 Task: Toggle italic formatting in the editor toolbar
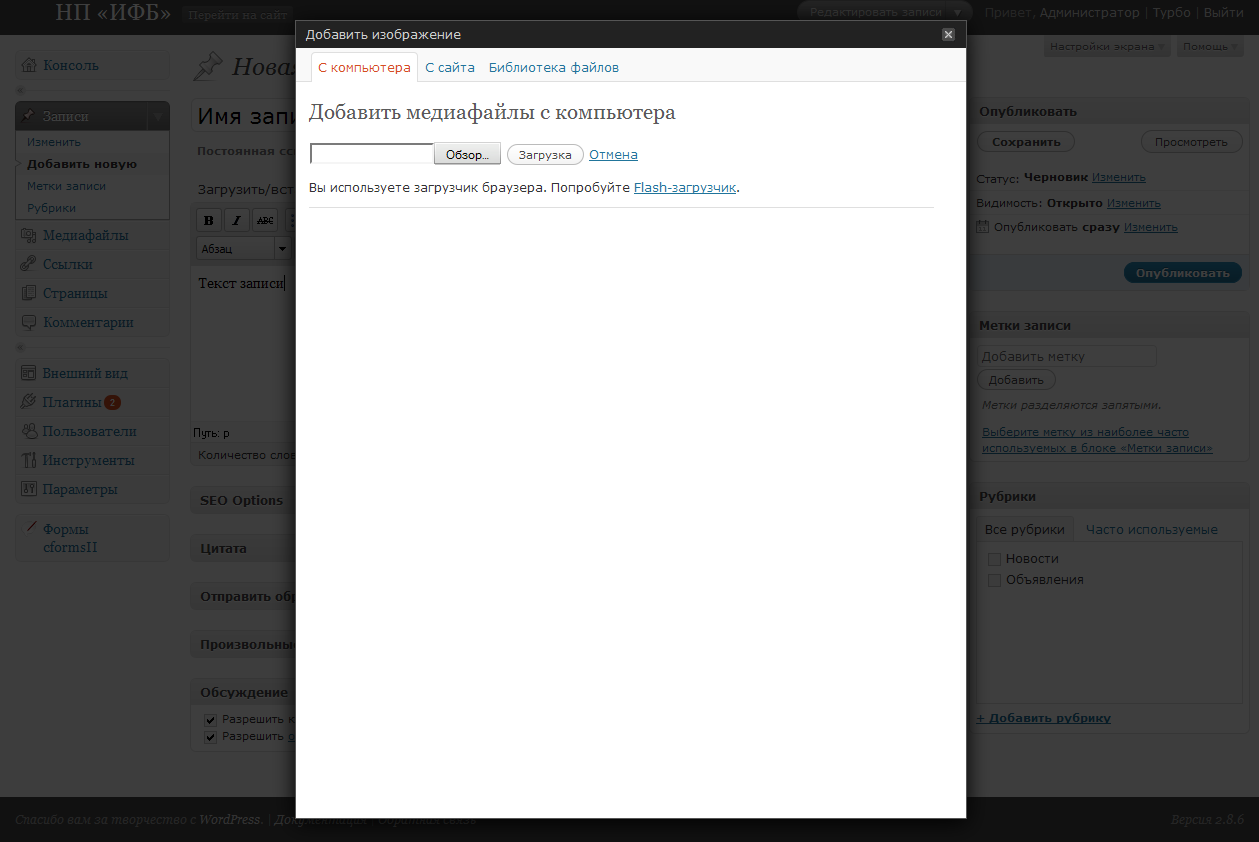236,221
